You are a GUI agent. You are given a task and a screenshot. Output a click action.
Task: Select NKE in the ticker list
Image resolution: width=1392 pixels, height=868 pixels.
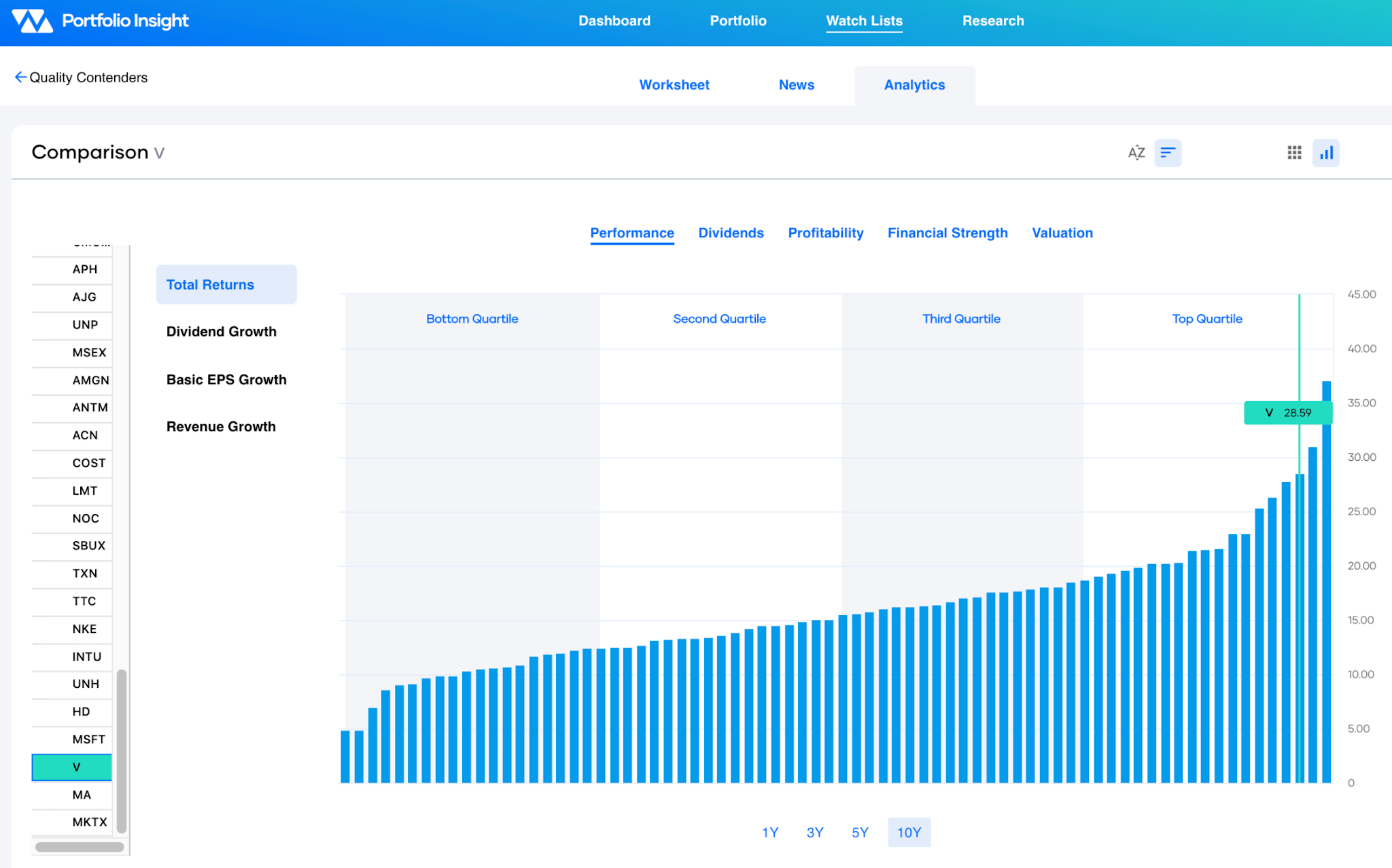72,629
